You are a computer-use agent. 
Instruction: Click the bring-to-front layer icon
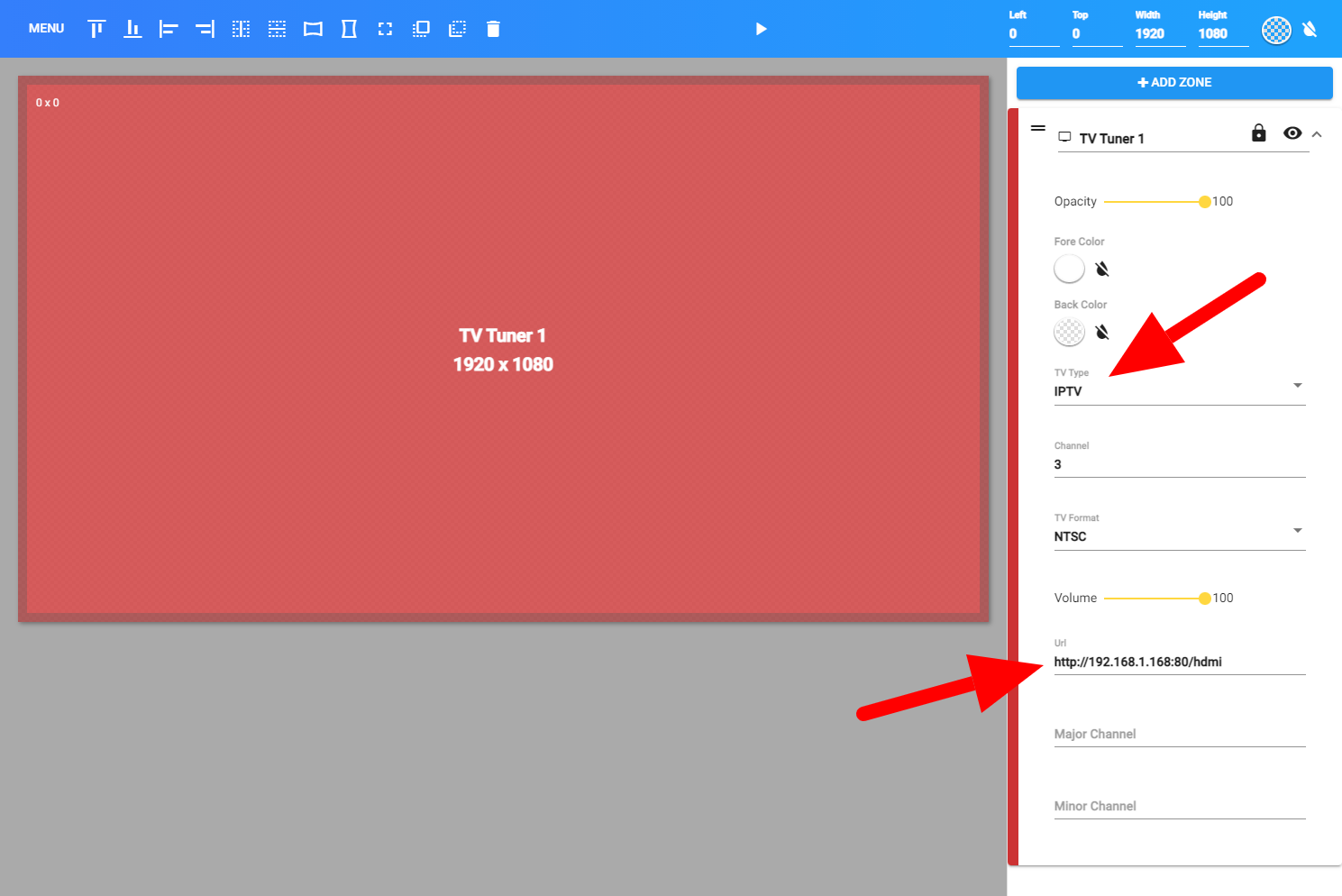(421, 29)
